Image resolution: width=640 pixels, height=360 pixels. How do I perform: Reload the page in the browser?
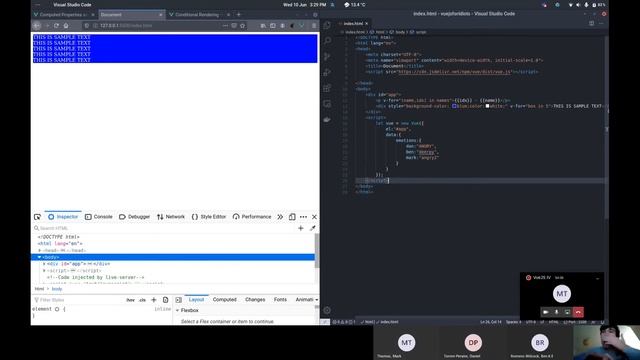point(56,25)
